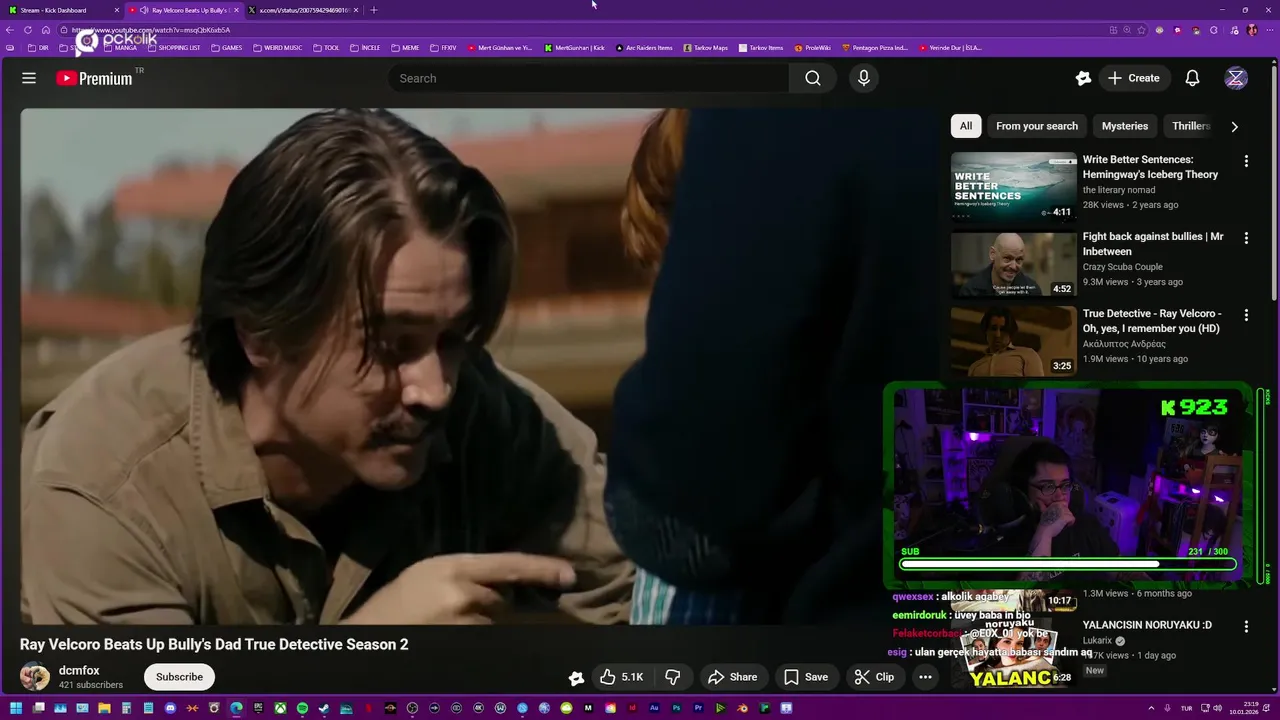Close the Ray Velcoro YouTube tab
Screen dimensions: 1280x720
coord(236,10)
